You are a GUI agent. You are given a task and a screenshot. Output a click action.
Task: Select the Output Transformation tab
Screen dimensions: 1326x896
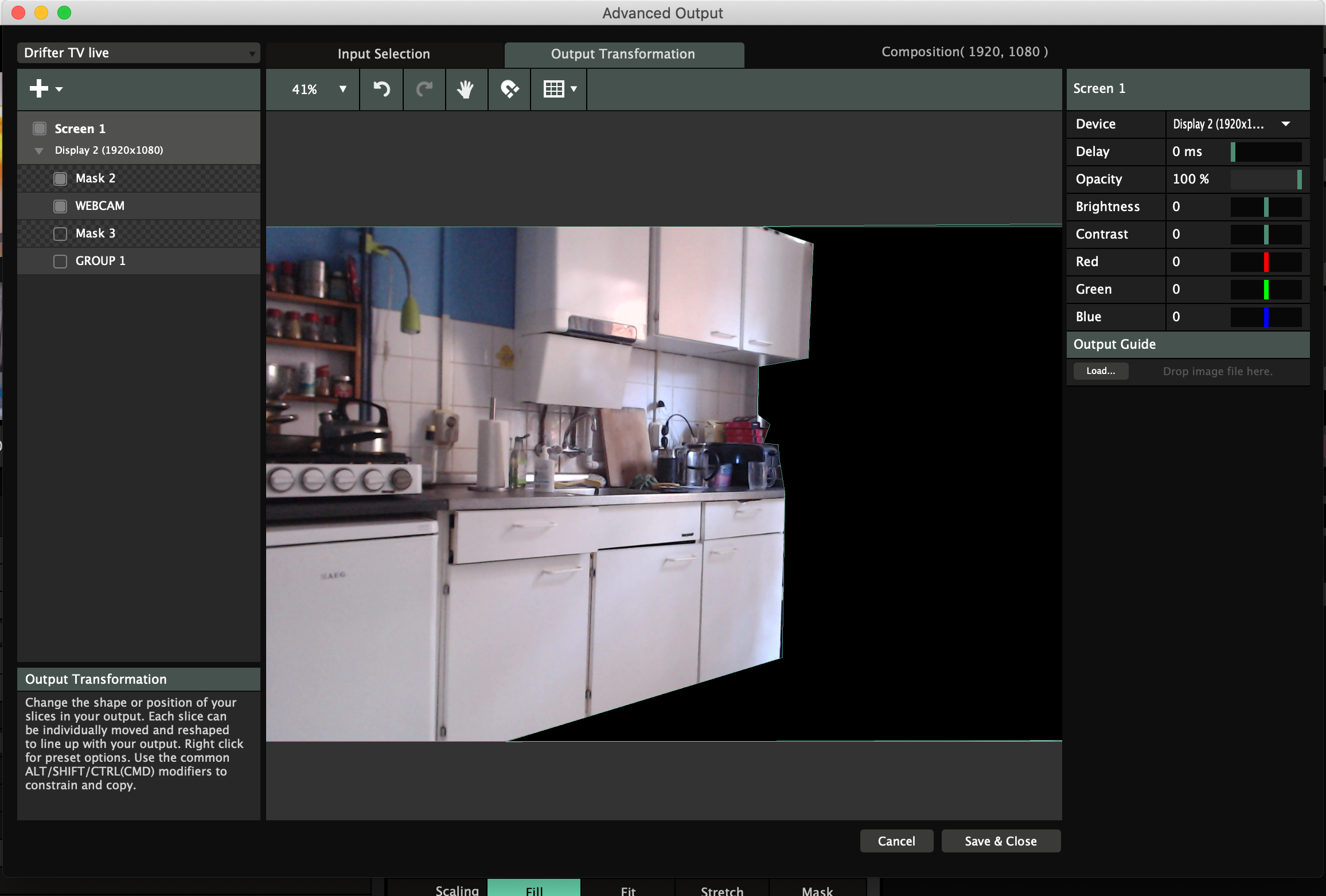(623, 54)
